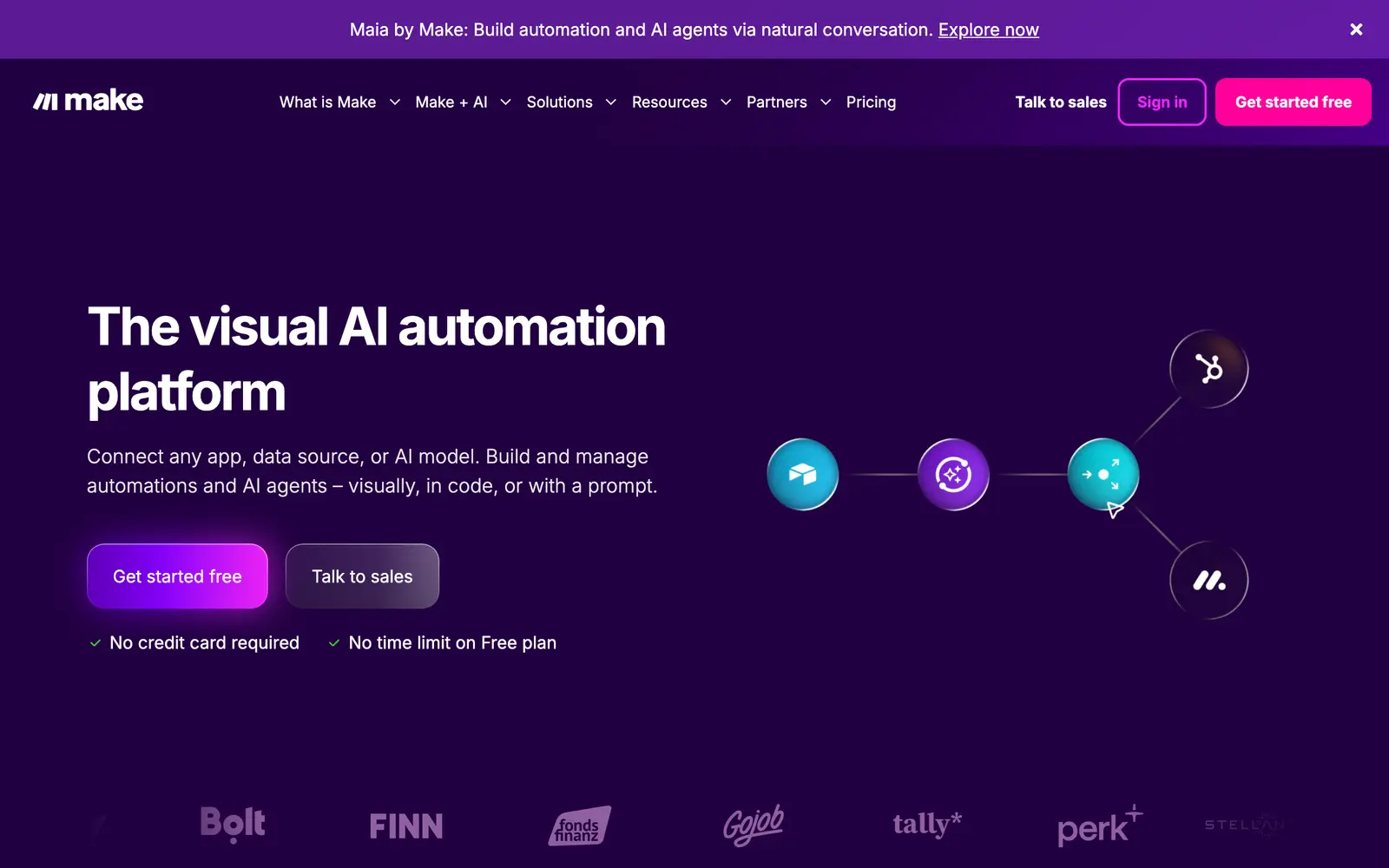Click The visual AI automation platform heading

[x=376, y=358]
